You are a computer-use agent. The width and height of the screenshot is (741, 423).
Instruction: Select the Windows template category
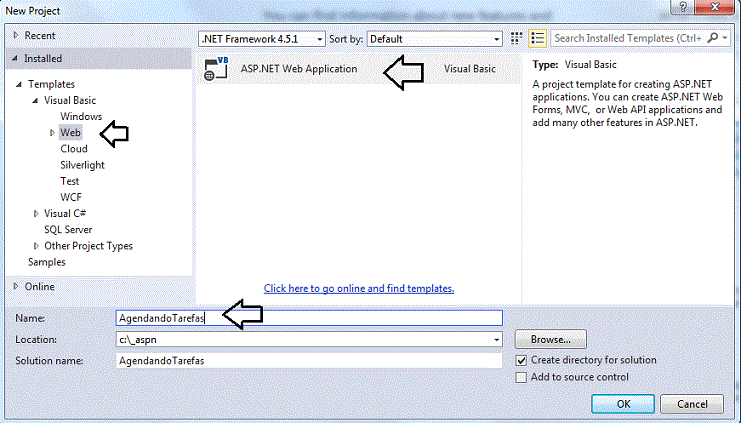pyautogui.click(x=81, y=116)
